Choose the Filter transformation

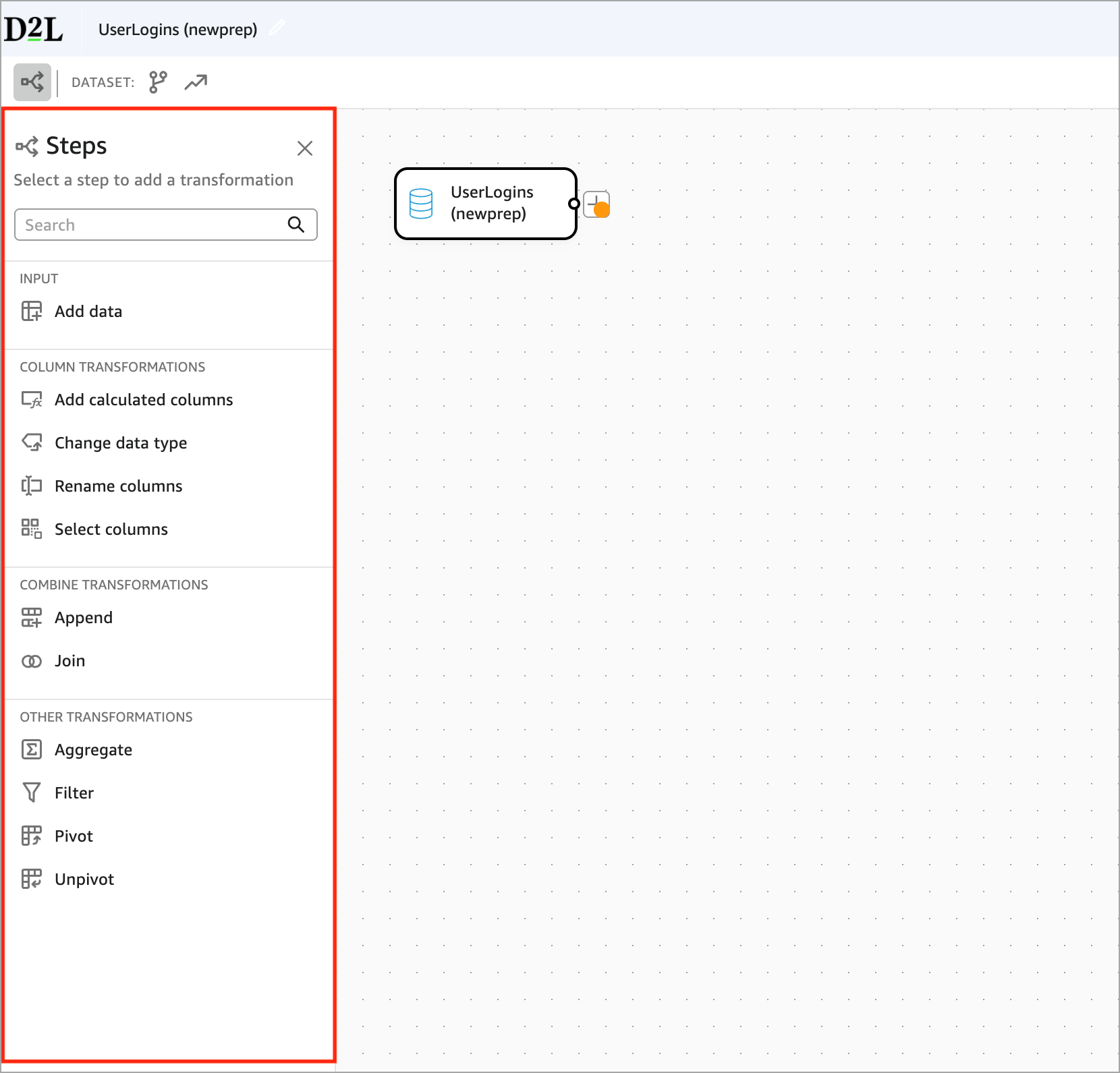click(x=74, y=792)
